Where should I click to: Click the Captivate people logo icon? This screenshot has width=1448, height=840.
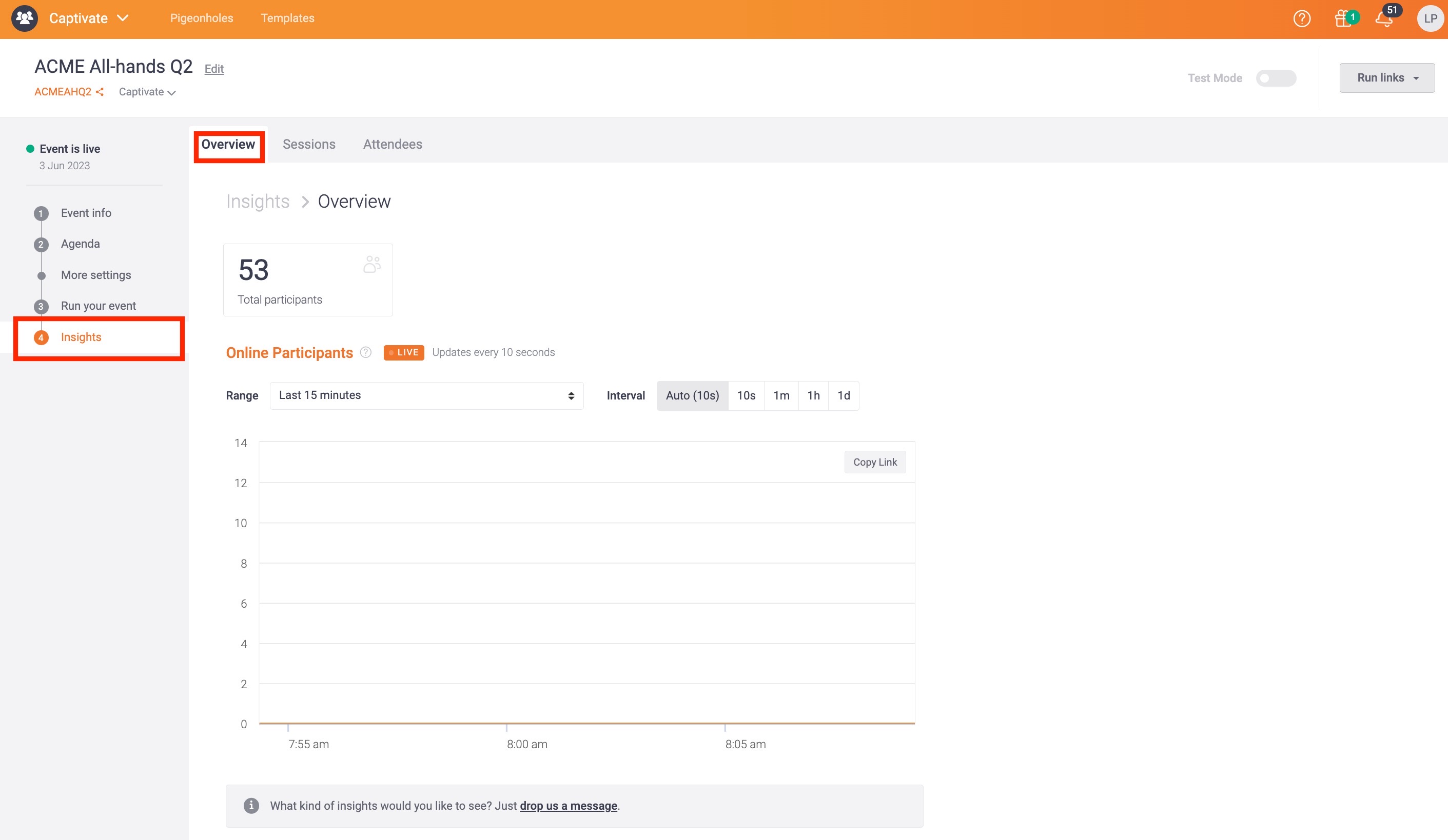click(24, 18)
